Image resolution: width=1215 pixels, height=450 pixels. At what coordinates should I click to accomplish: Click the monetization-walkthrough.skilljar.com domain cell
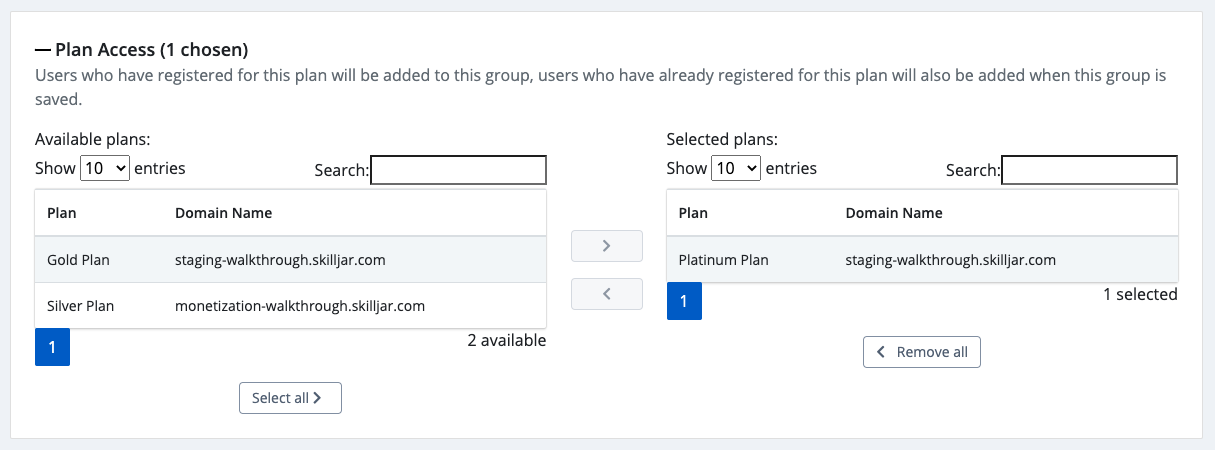coord(300,306)
